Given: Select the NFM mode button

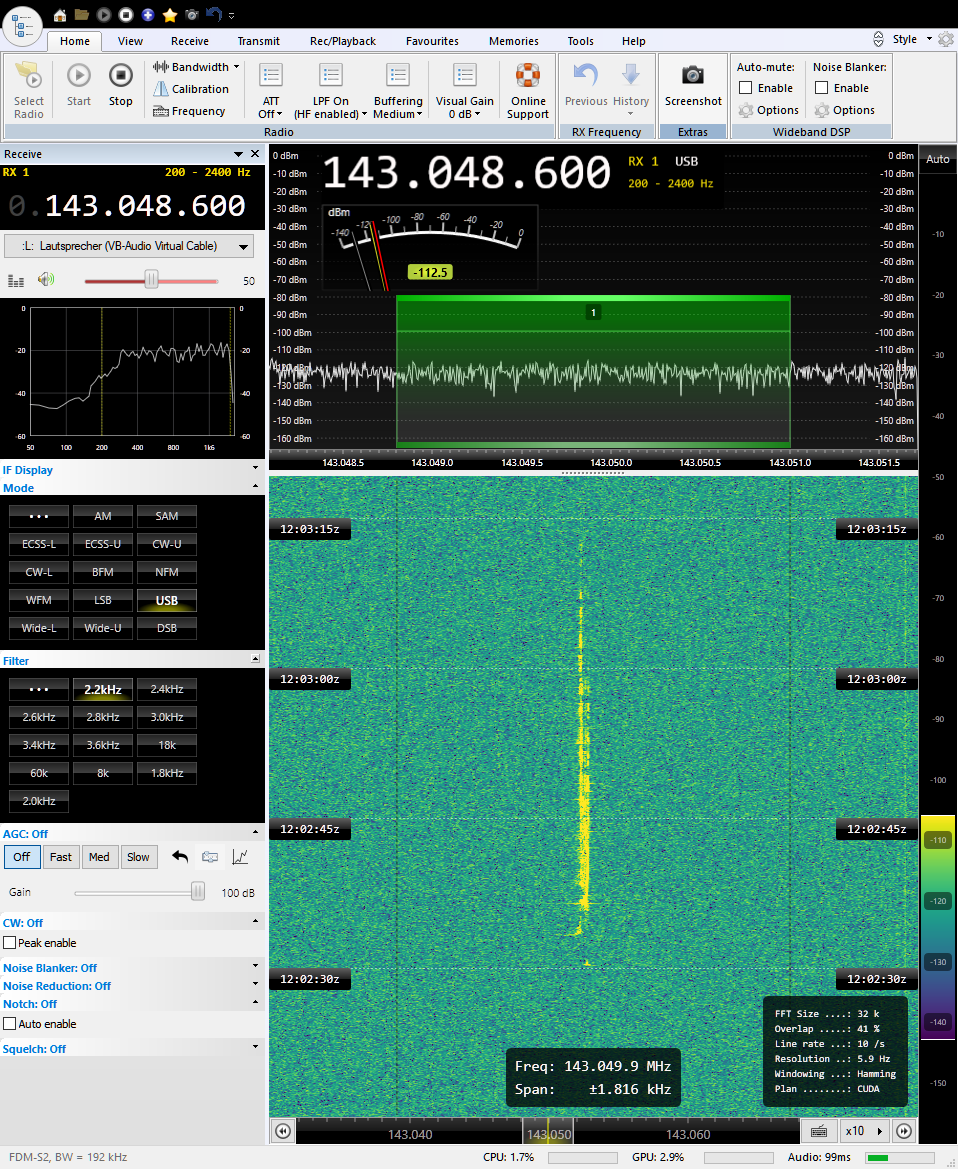Looking at the screenshot, I should [166, 573].
